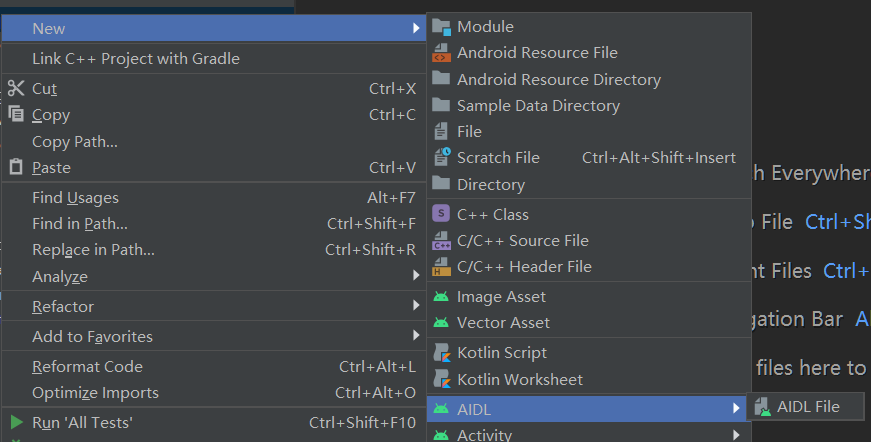
Task: Click the Cut scissors icon
Action: (16, 88)
